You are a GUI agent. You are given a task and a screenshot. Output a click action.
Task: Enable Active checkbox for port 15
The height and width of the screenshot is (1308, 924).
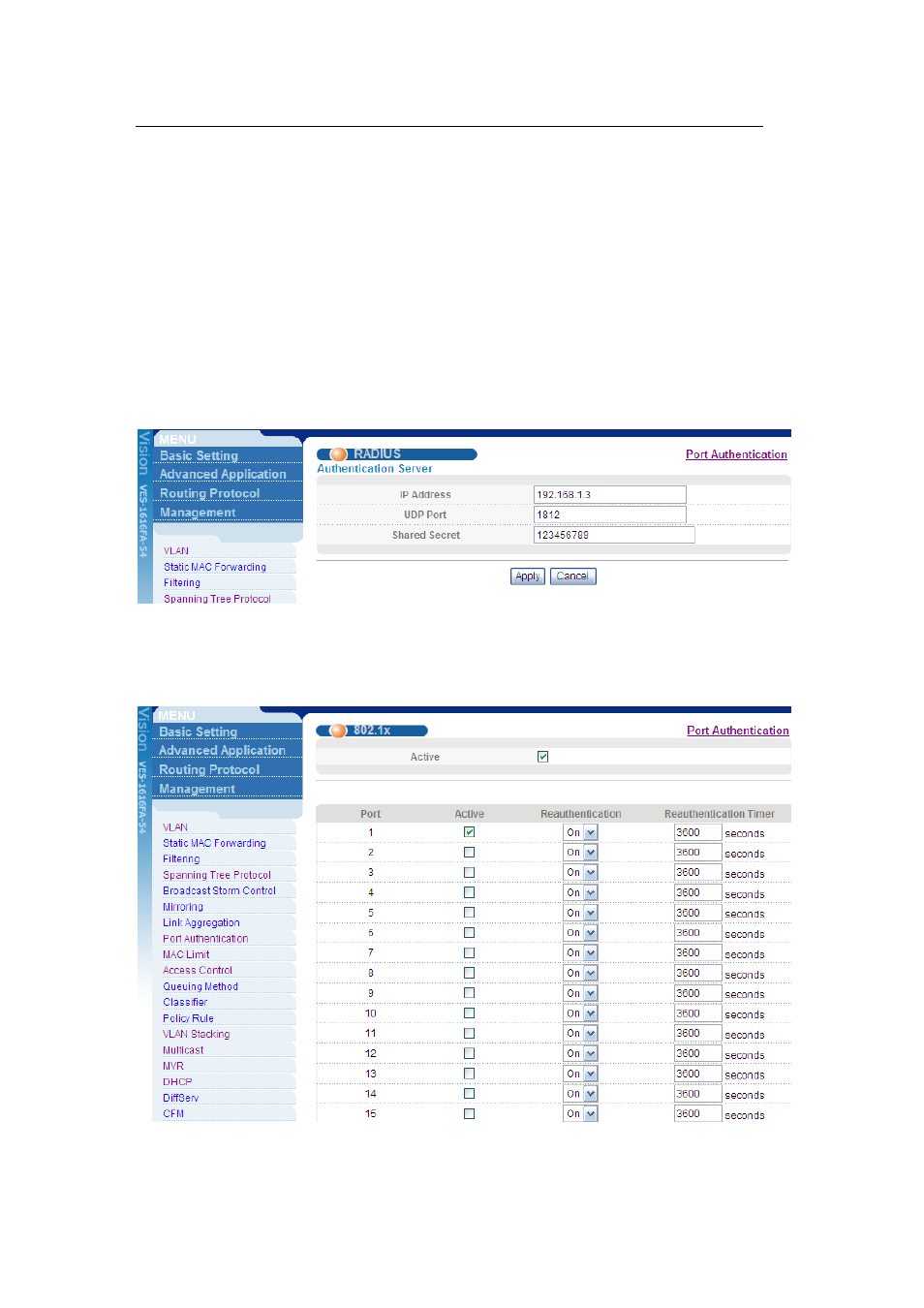coord(470,1114)
